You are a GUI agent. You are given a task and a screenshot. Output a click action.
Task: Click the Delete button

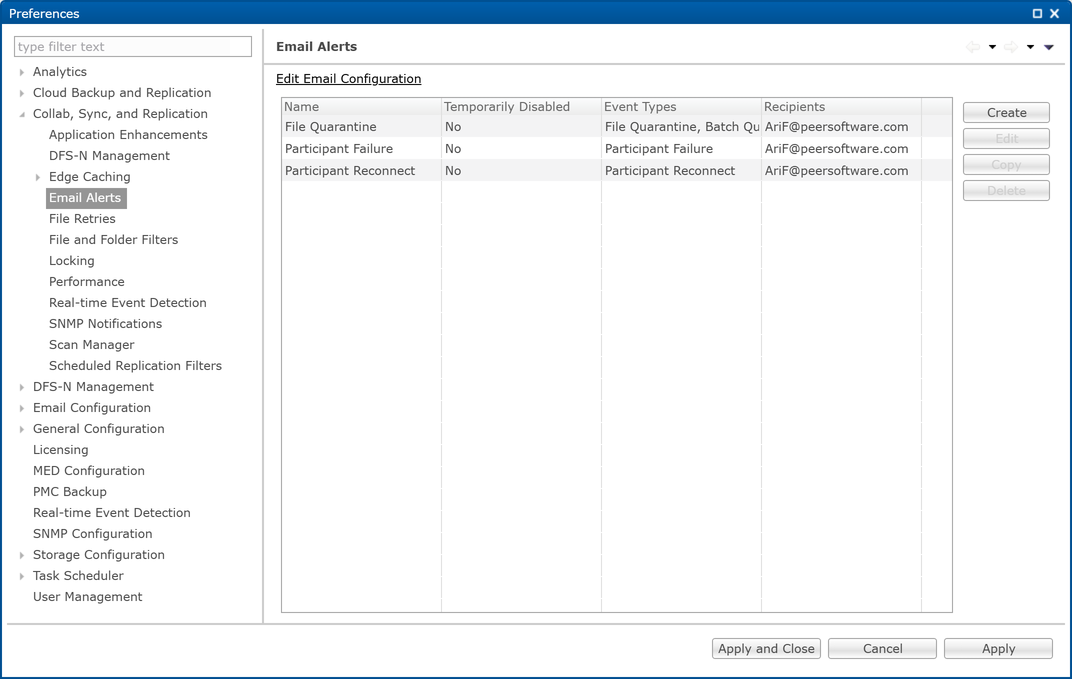coord(1006,191)
